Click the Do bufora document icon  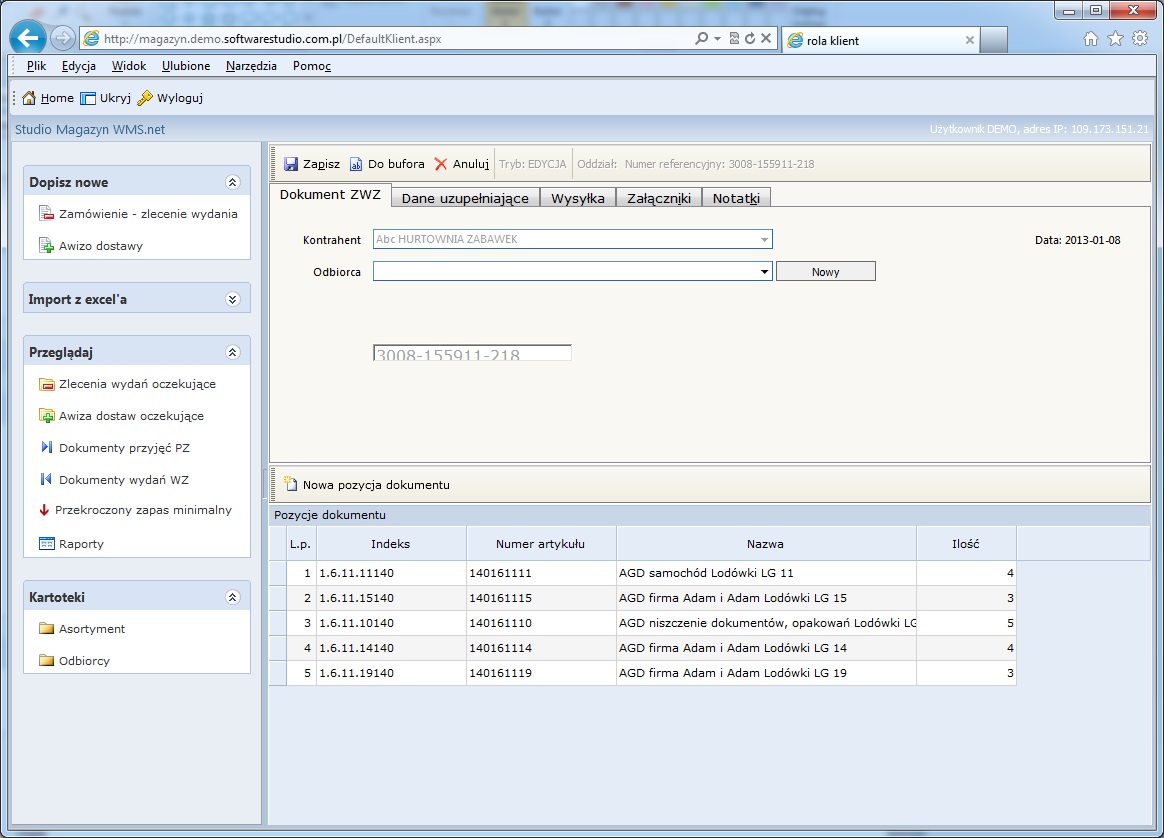pos(356,164)
